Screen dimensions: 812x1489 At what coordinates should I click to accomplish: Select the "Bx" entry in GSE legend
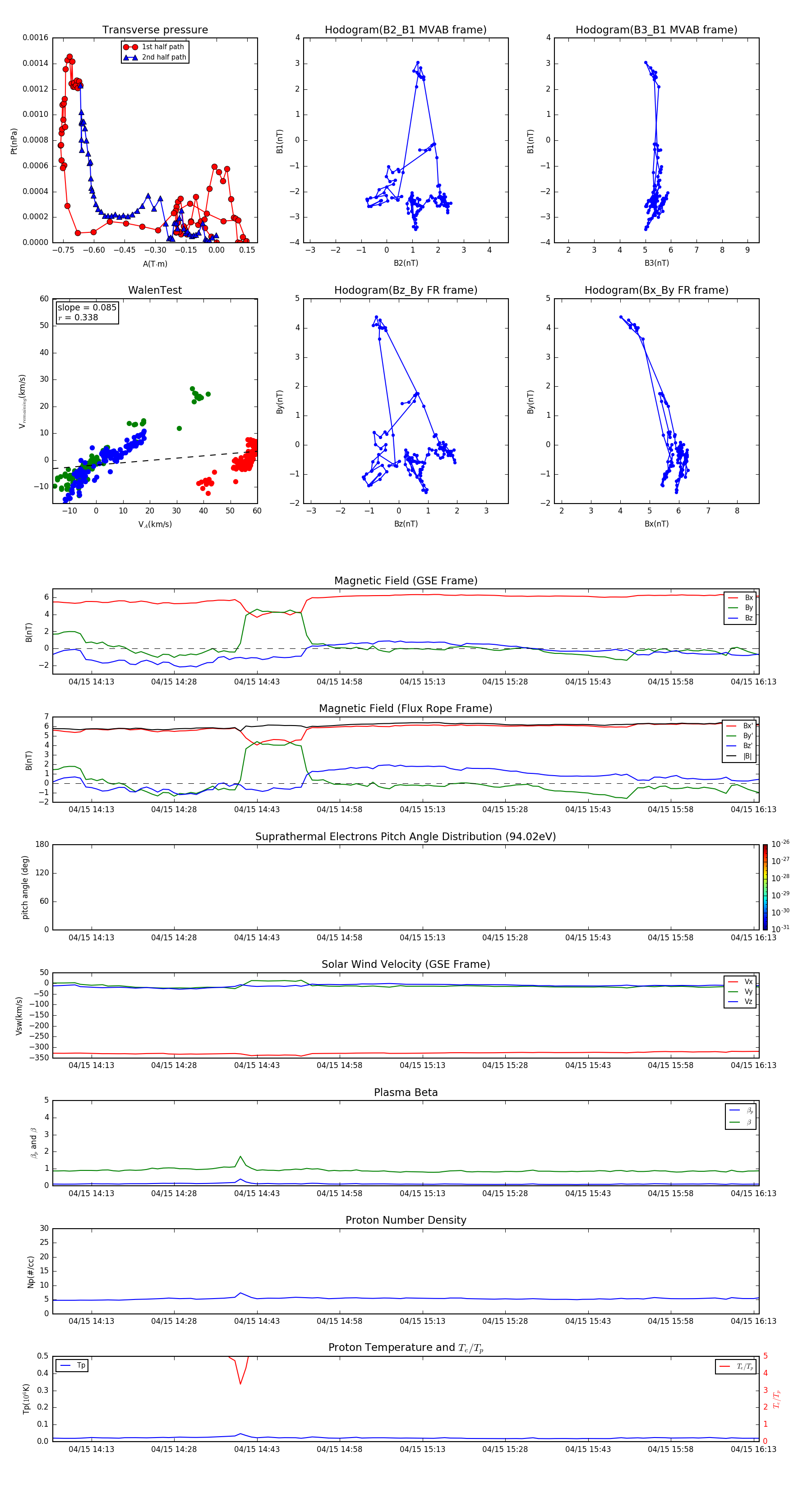pyautogui.click(x=741, y=598)
